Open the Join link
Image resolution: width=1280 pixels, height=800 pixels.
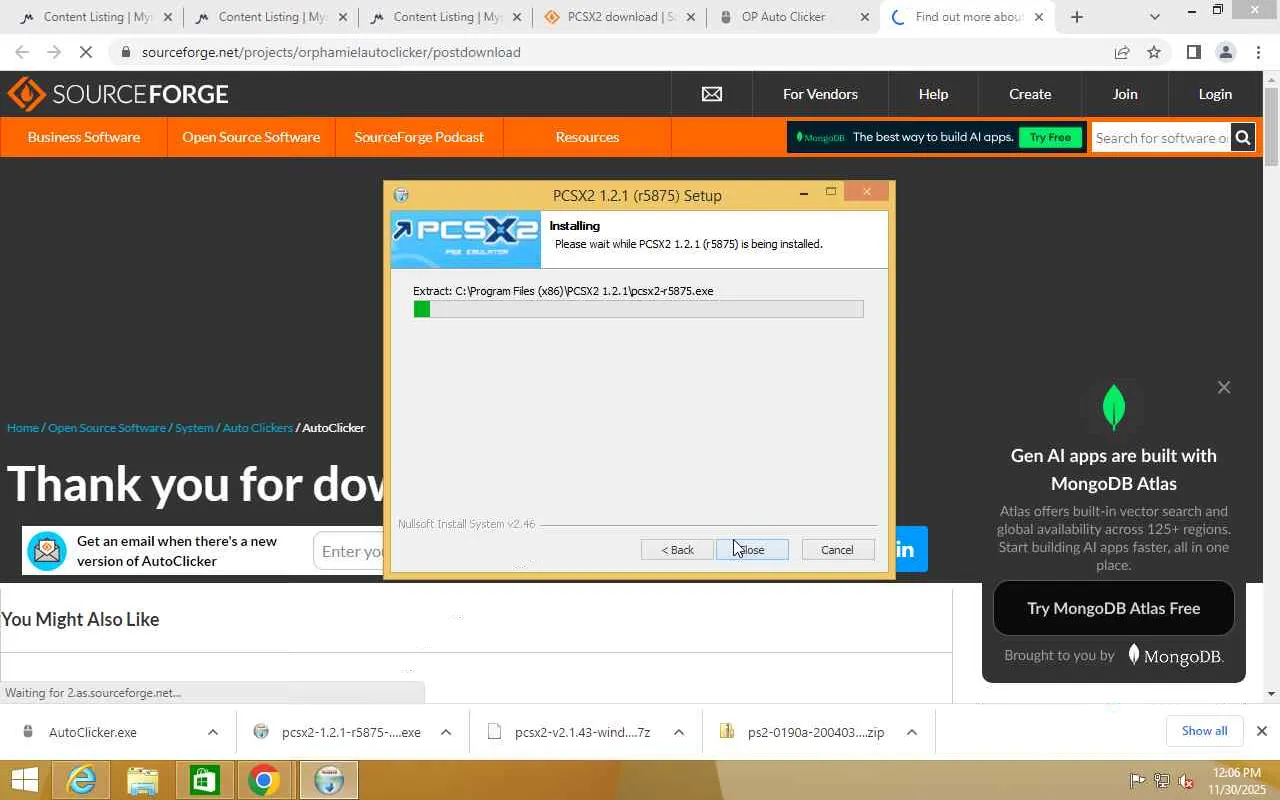click(1125, 94)
